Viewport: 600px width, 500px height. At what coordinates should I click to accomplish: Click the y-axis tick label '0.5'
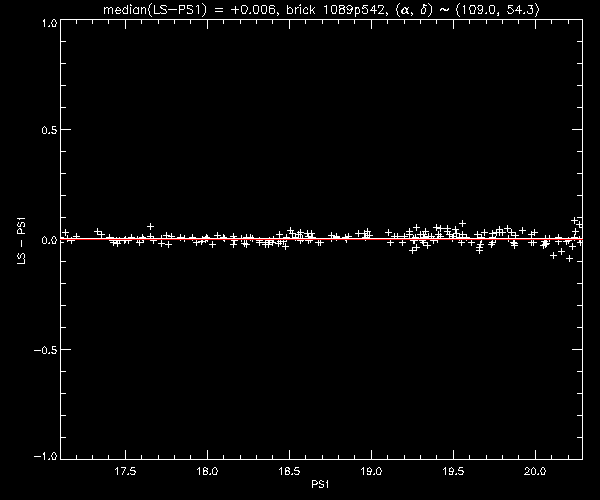[49, 130]
